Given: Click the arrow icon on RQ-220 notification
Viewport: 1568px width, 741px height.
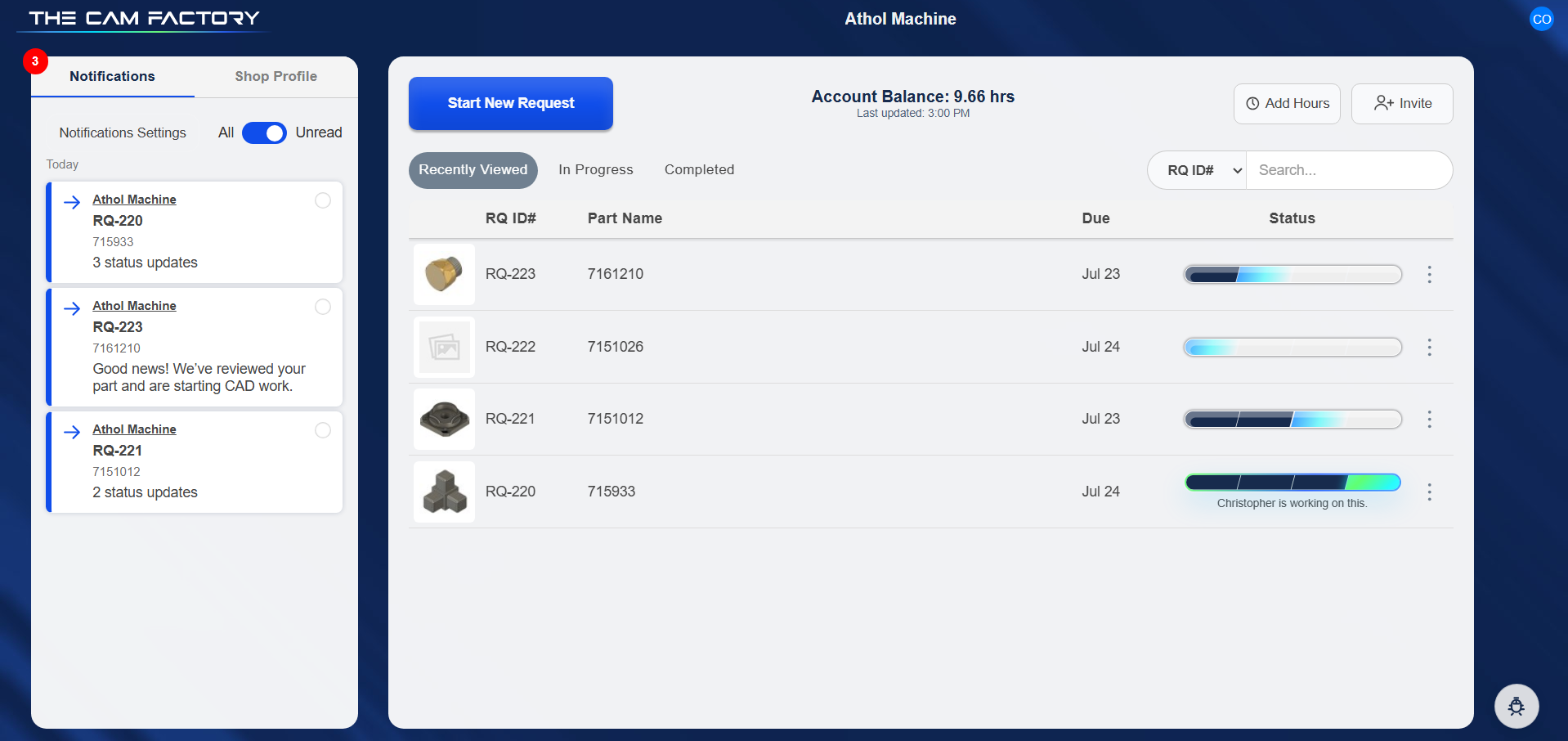Looking at the screenshot, I should pos(72,202).
